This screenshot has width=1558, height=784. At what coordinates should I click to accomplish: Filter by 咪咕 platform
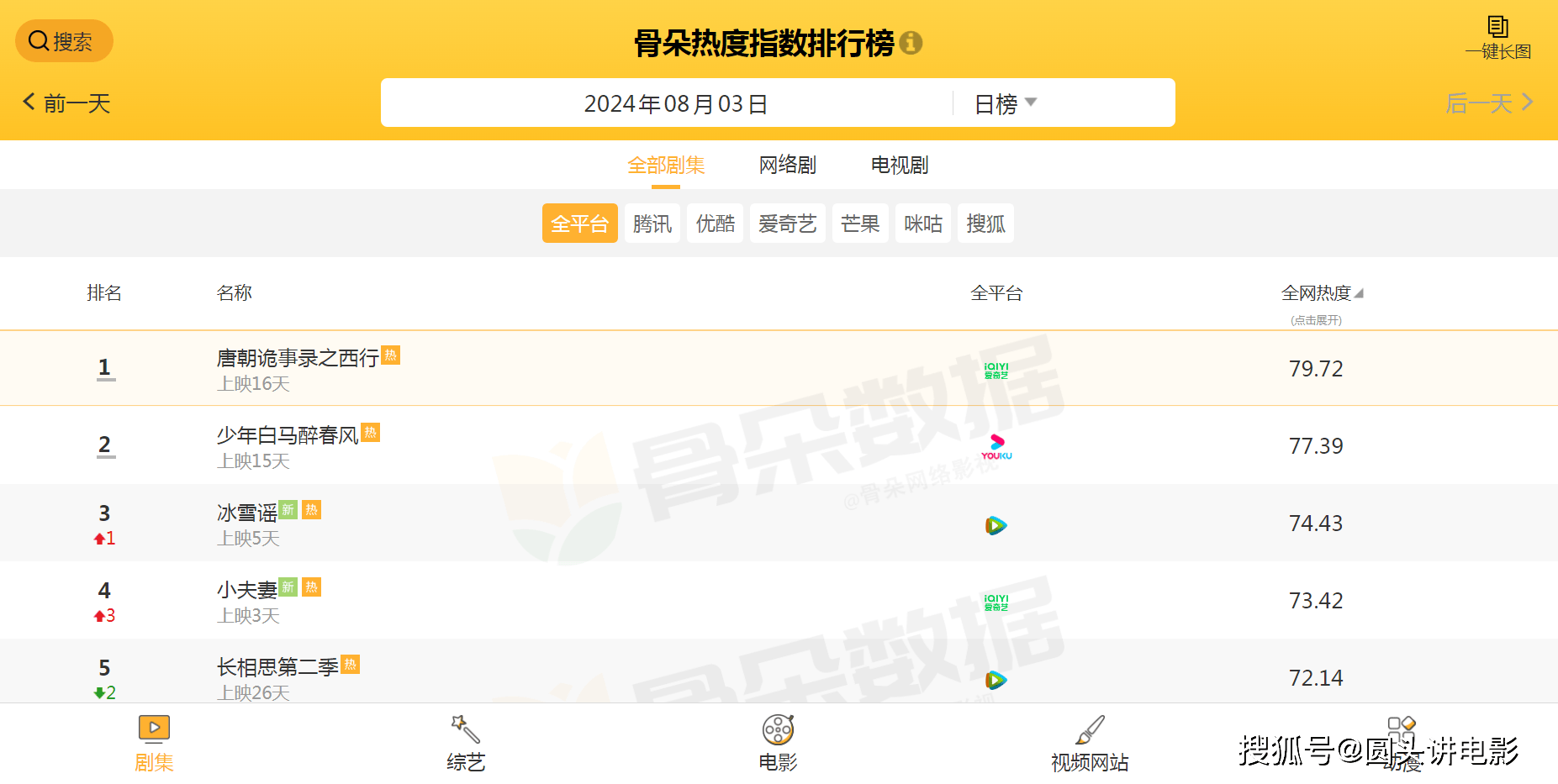923,224
